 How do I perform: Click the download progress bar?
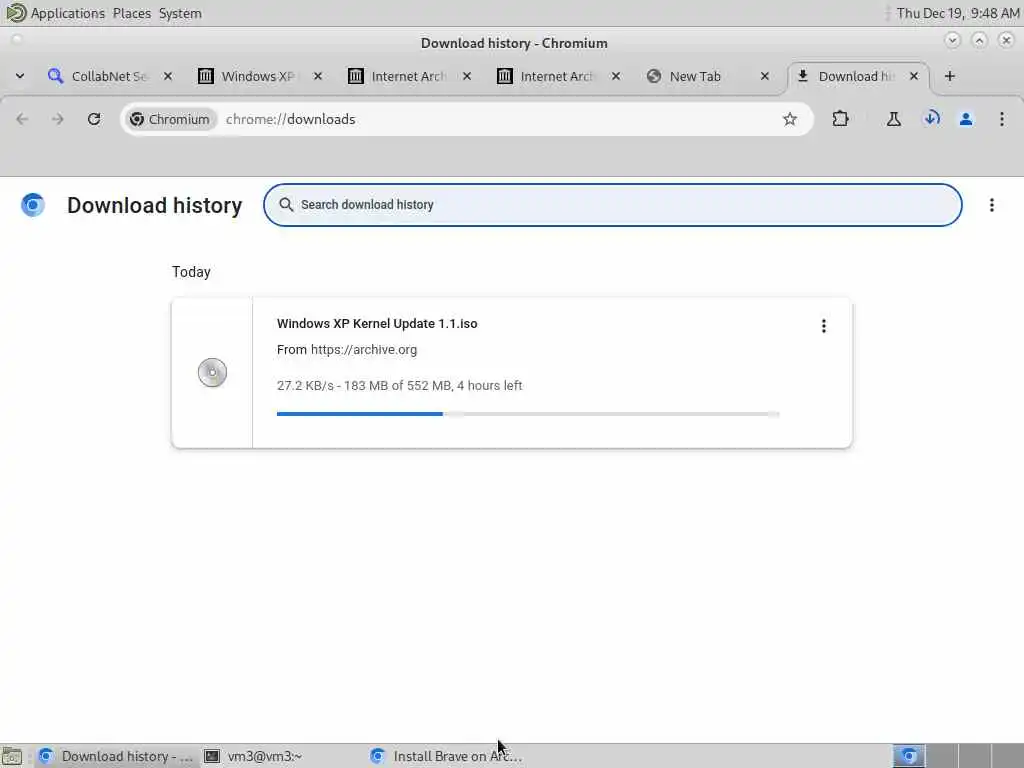coord(528,413)
